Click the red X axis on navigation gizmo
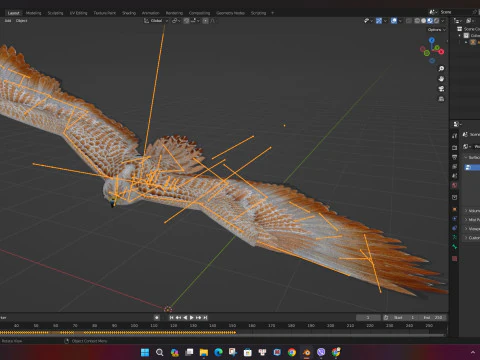This screenshot has width=480, height=360. click(x=441, y=52)
